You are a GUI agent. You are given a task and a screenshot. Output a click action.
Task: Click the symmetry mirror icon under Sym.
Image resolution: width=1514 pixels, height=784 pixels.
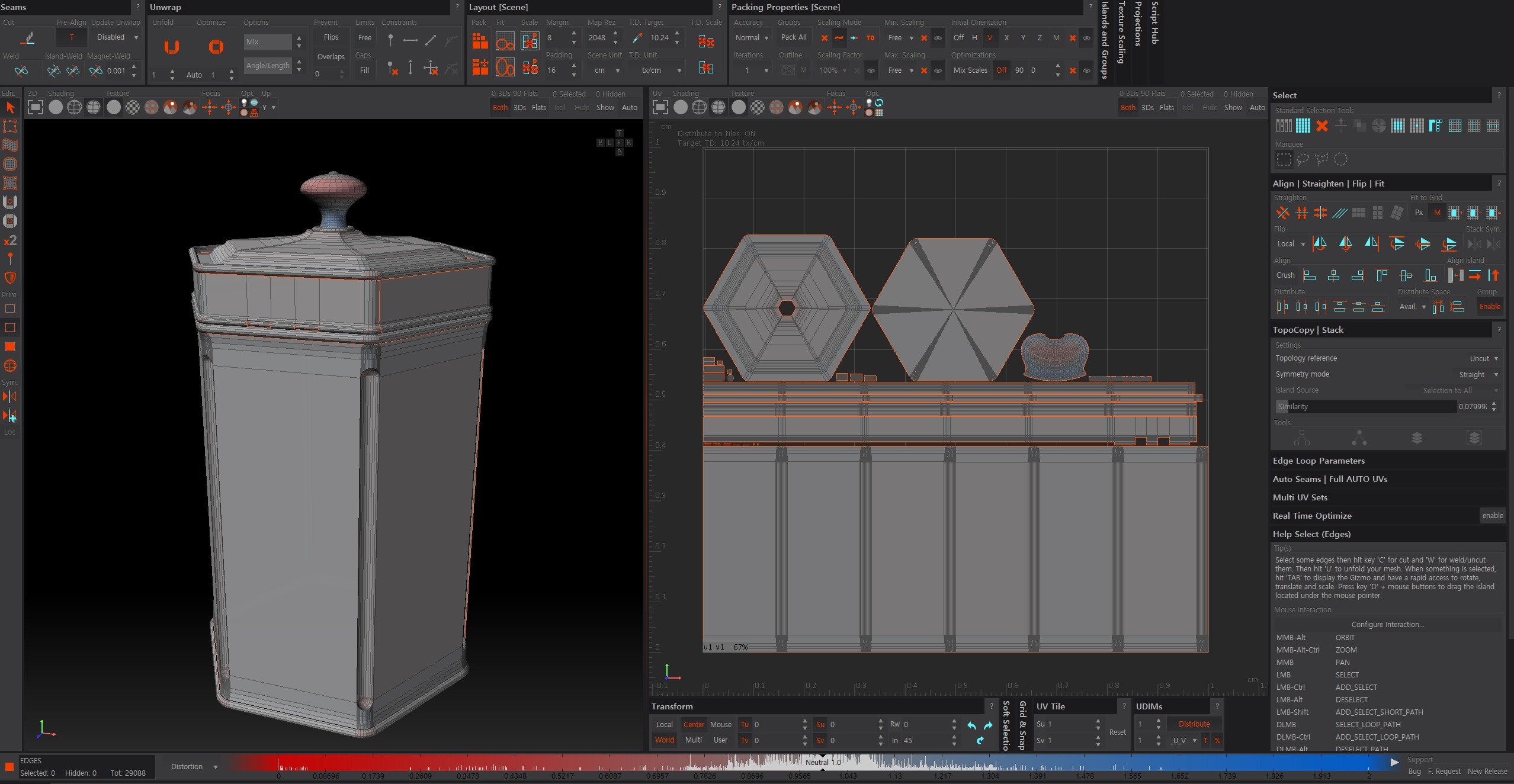point(10,396)
